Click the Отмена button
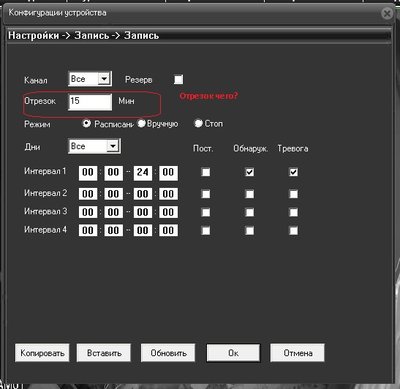This screenshot has height=389, width=400. tap(297, 353)
